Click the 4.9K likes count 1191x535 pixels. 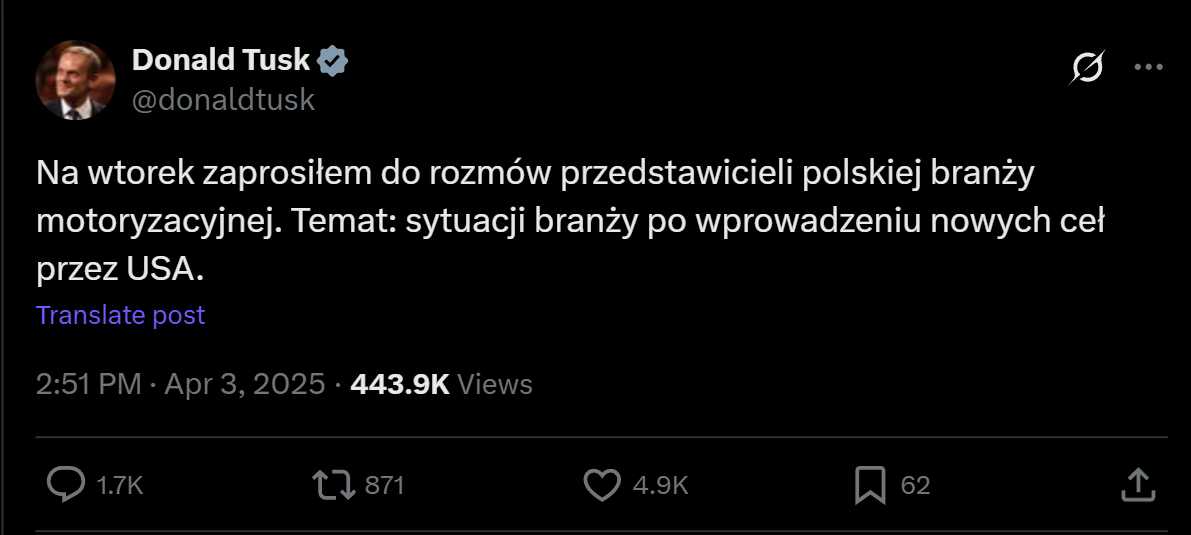pyautogui.click(x=660, y=486)
